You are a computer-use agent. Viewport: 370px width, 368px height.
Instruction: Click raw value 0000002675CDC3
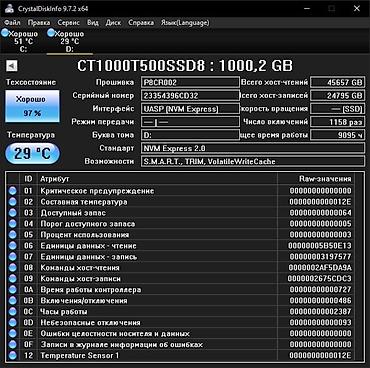tap(320, 279)
